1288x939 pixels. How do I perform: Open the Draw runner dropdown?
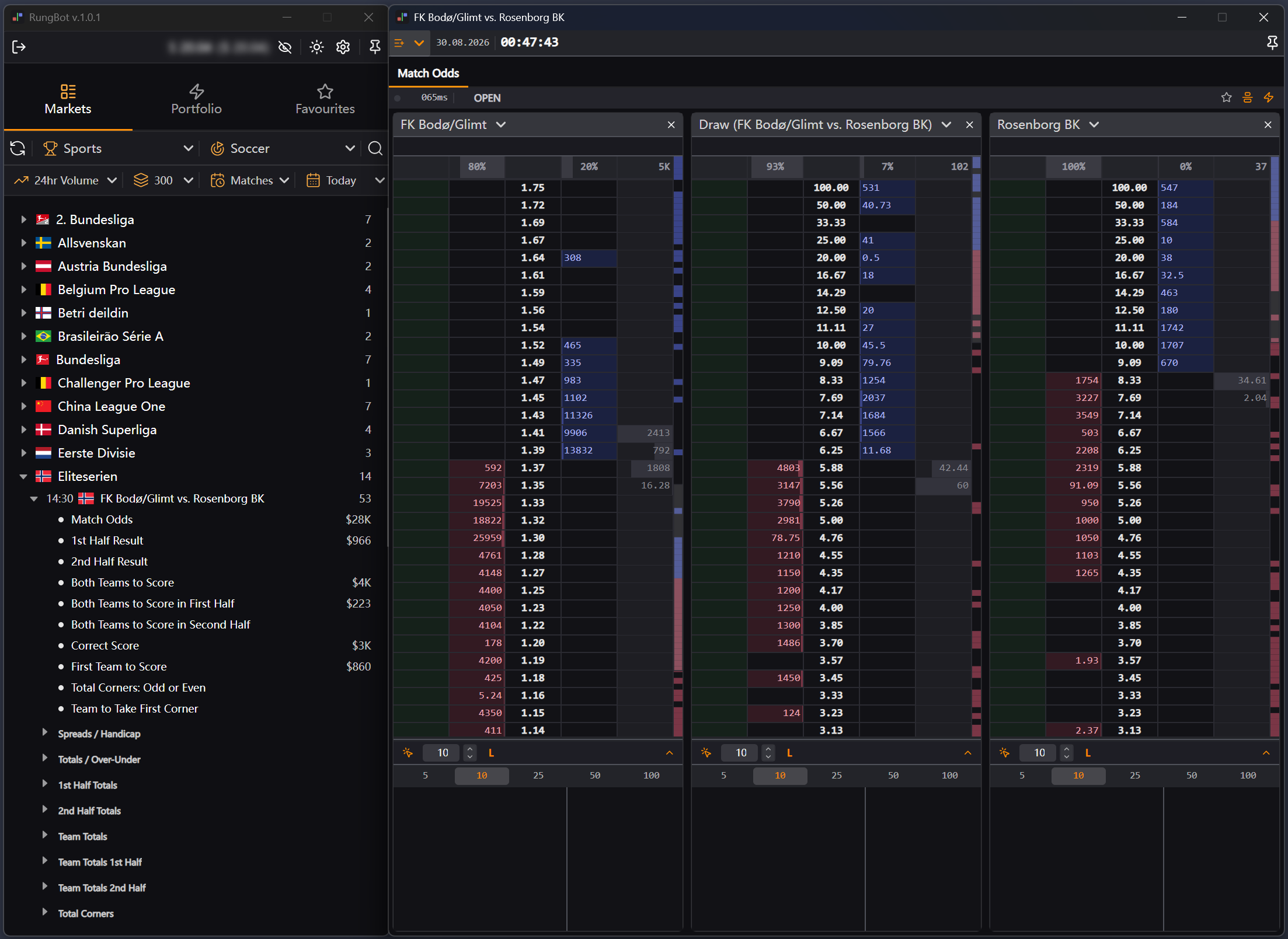click(x=946, y=125)
